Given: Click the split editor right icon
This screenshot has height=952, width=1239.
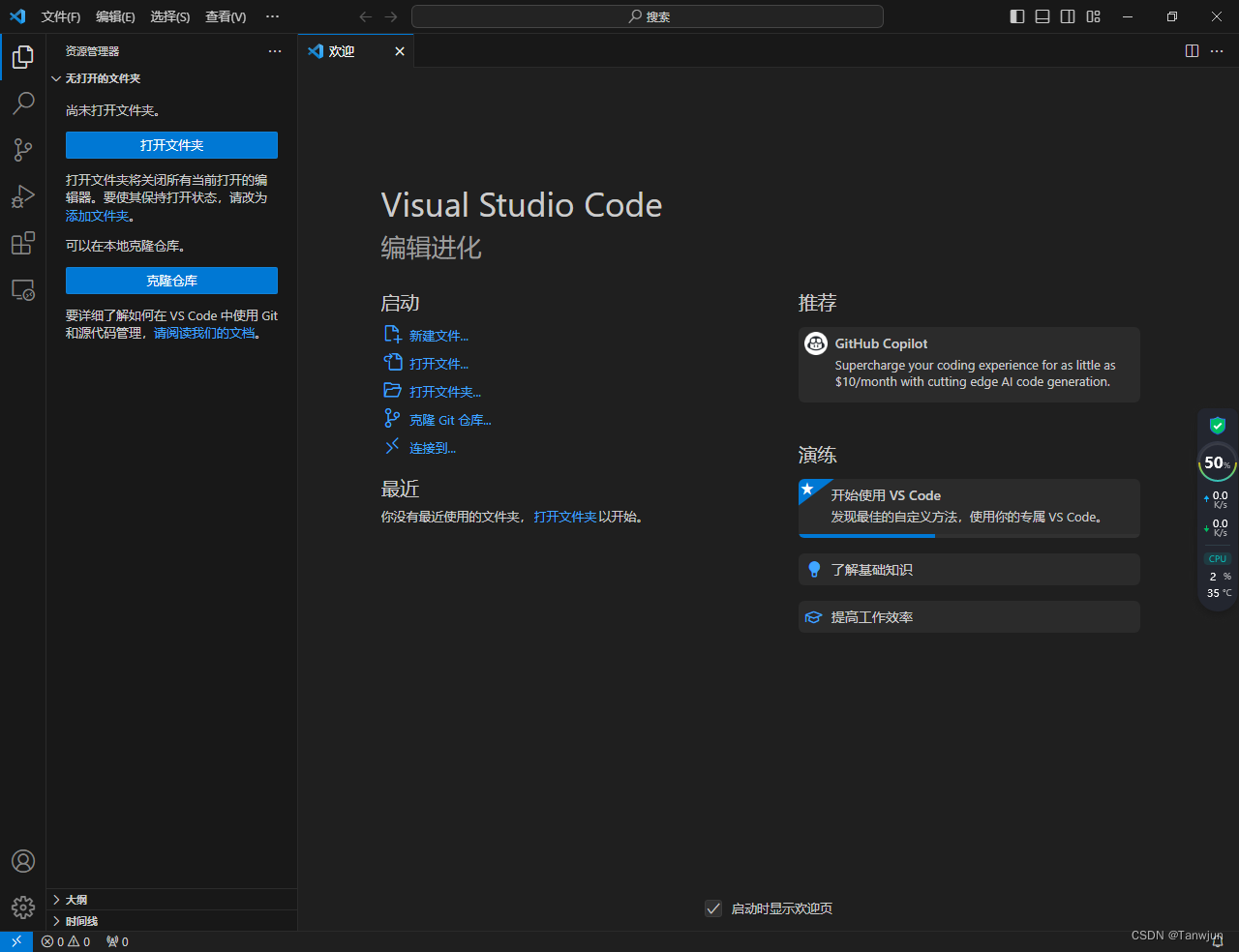Looking at the screenshot, I should [1193, 51].
